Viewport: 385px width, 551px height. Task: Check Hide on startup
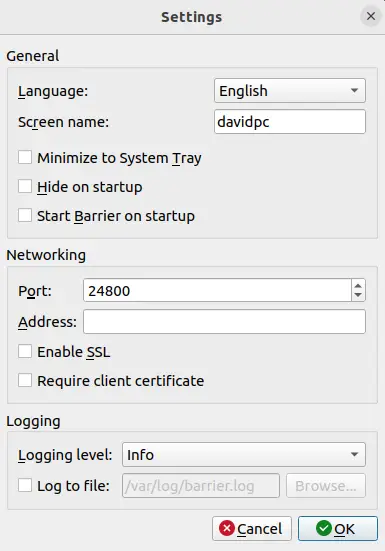pyautogui.click(x=25, y=186)
